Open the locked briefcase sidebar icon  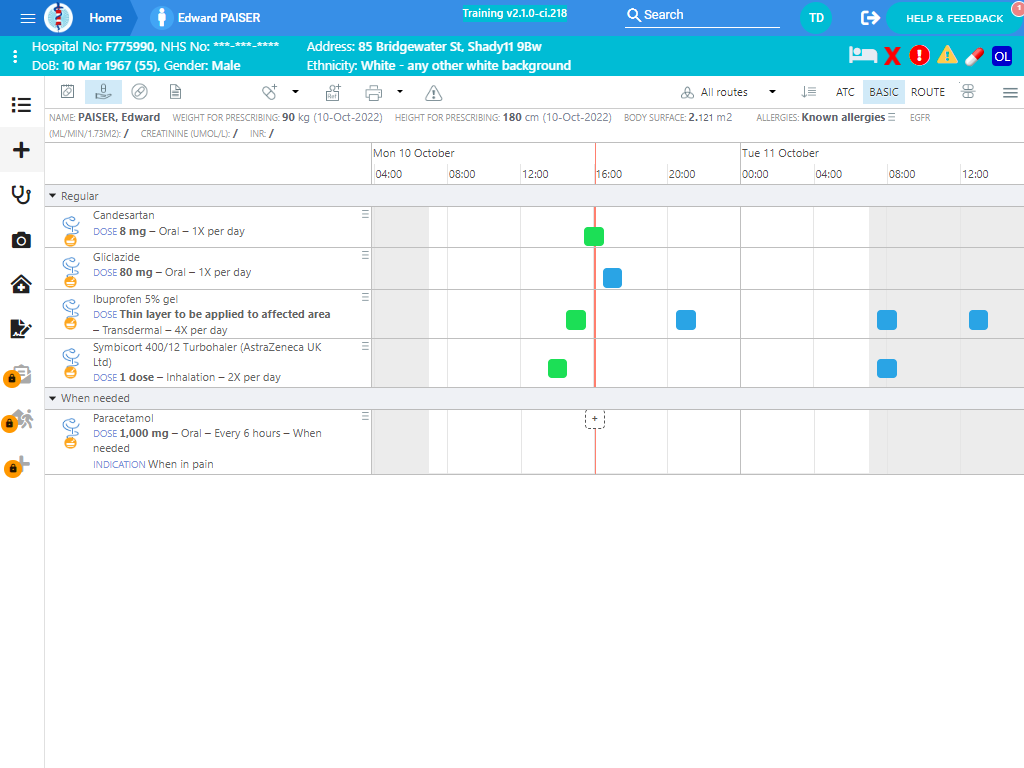pyautogui.click(x=18, y=376)
